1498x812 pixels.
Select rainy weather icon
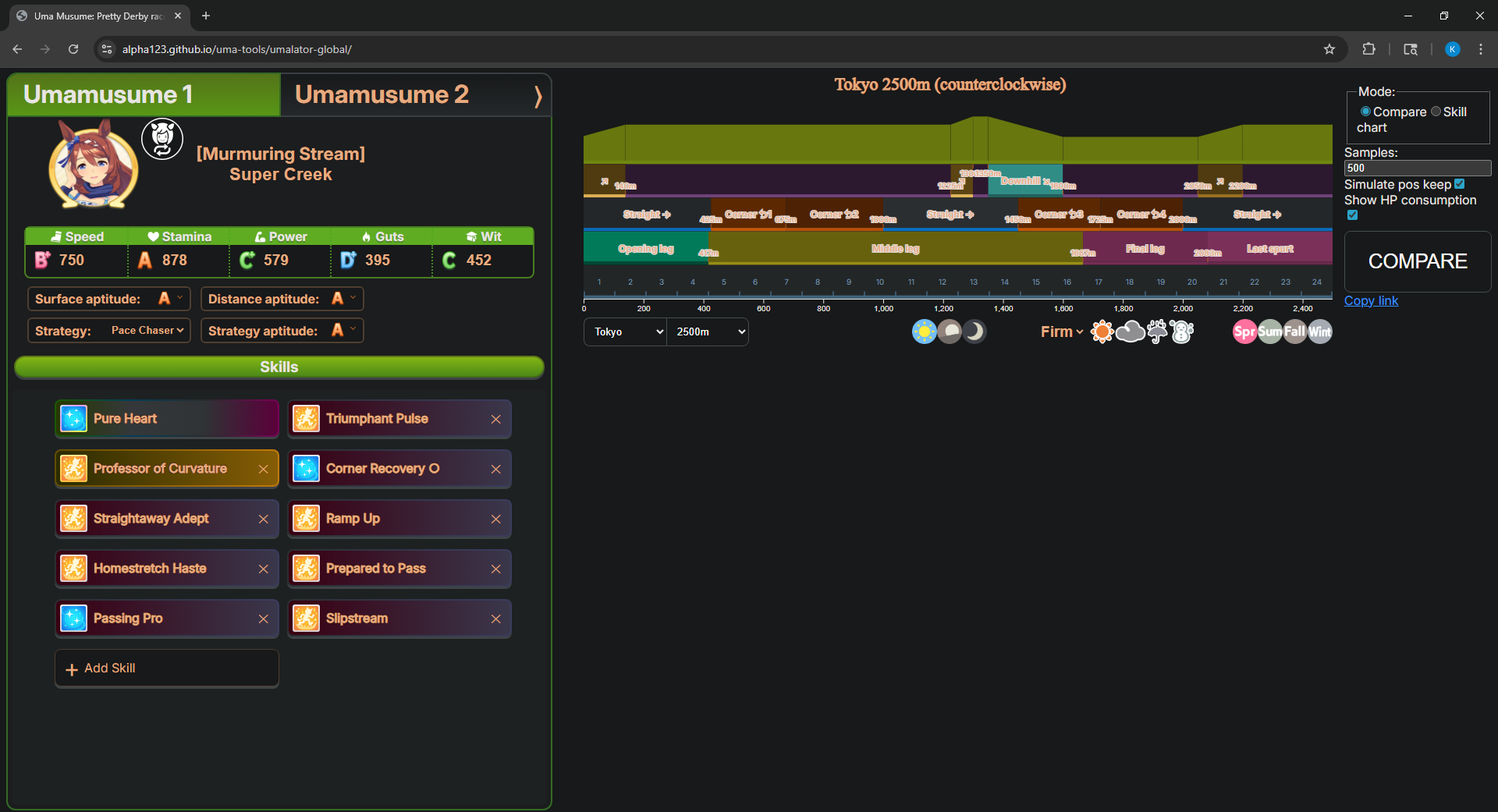(x=1157, y=332)
